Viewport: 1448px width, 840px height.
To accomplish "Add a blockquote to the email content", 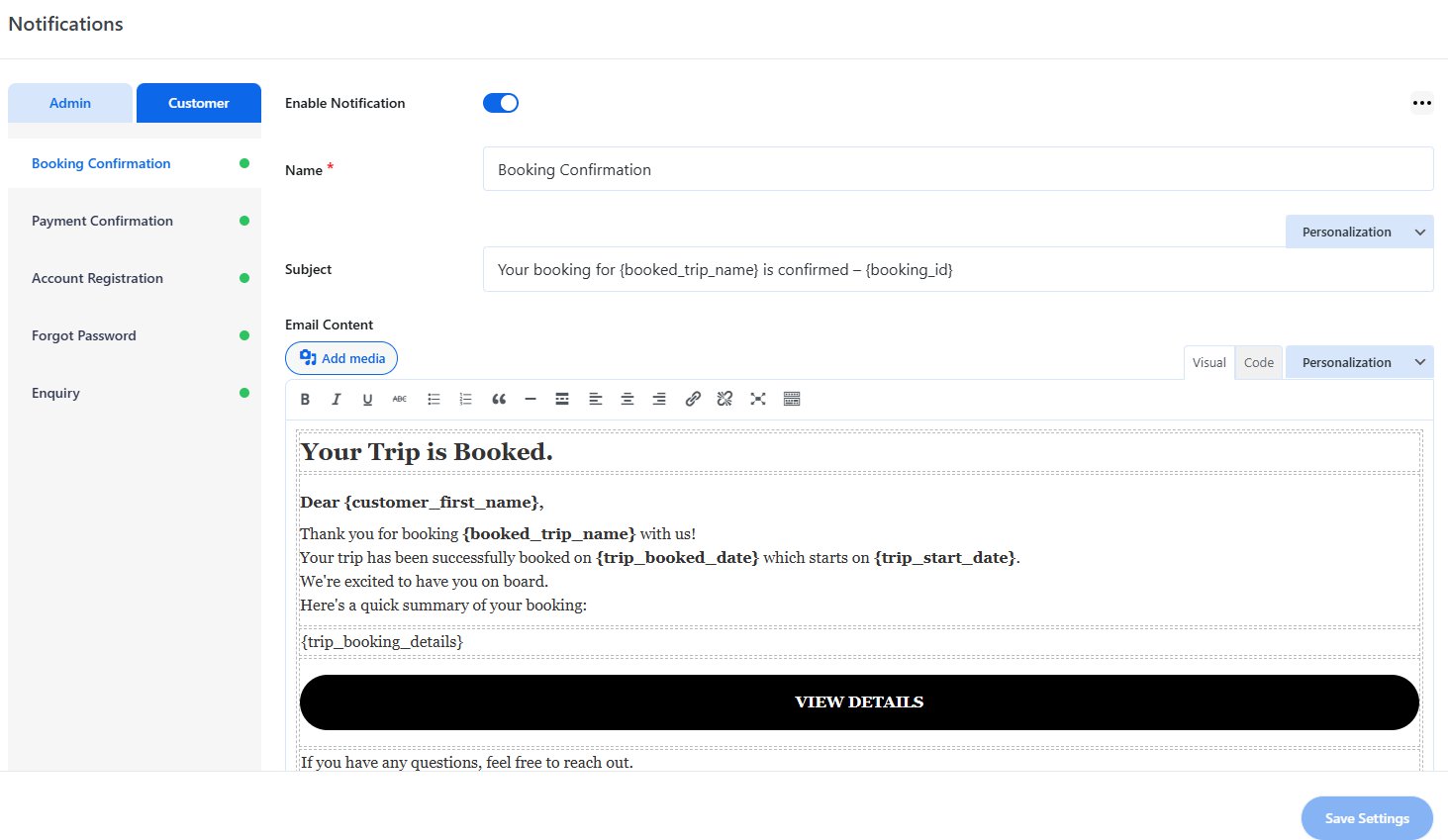I will [499, 399].
